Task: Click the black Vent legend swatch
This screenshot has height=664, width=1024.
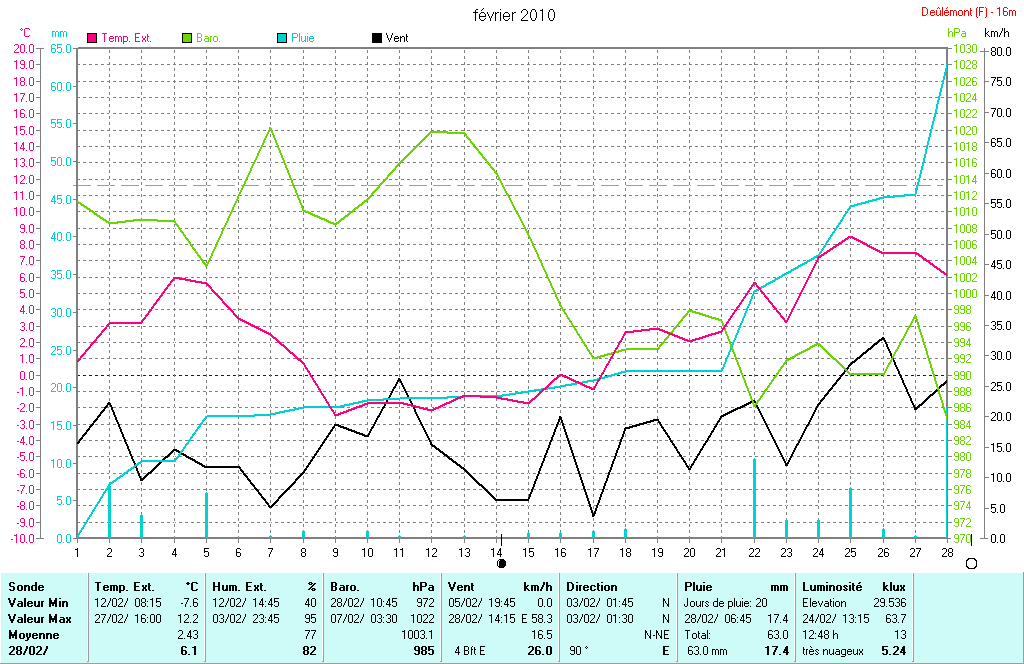Action: pyautogui.click(x=377, y=38)
